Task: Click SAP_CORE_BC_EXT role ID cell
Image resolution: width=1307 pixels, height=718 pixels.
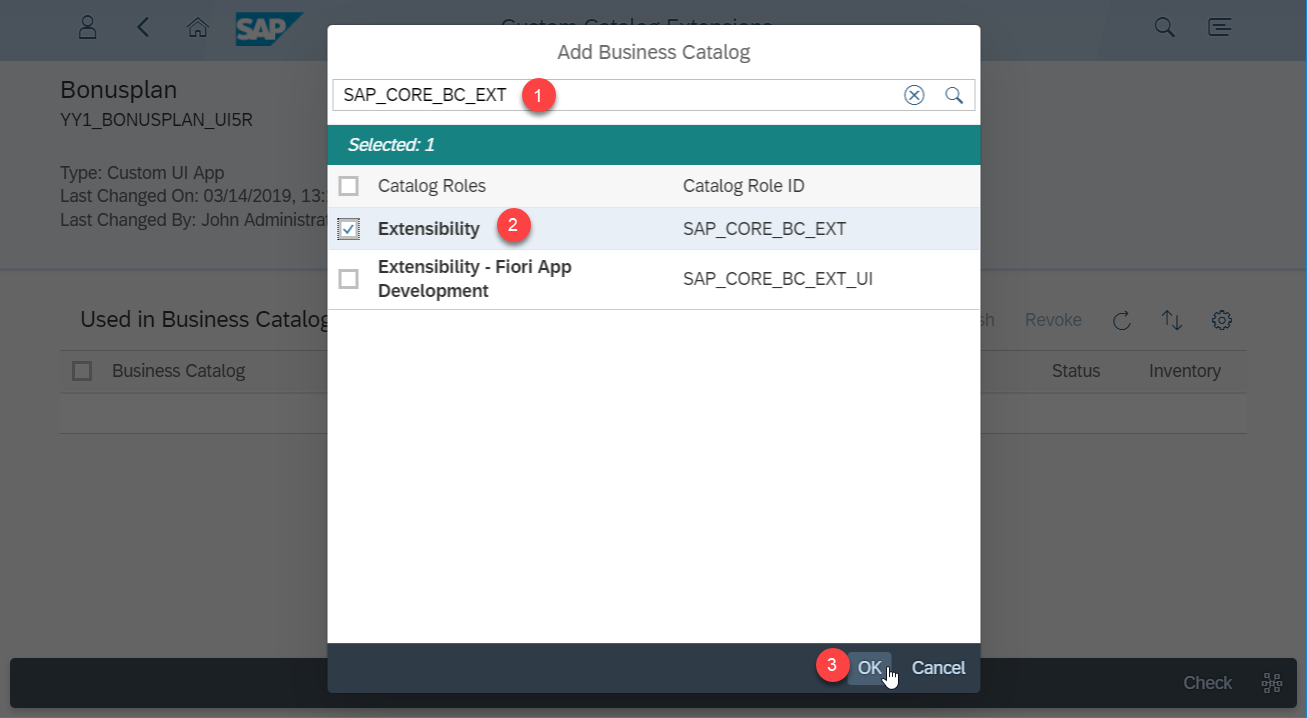Action: pos(765,229)
